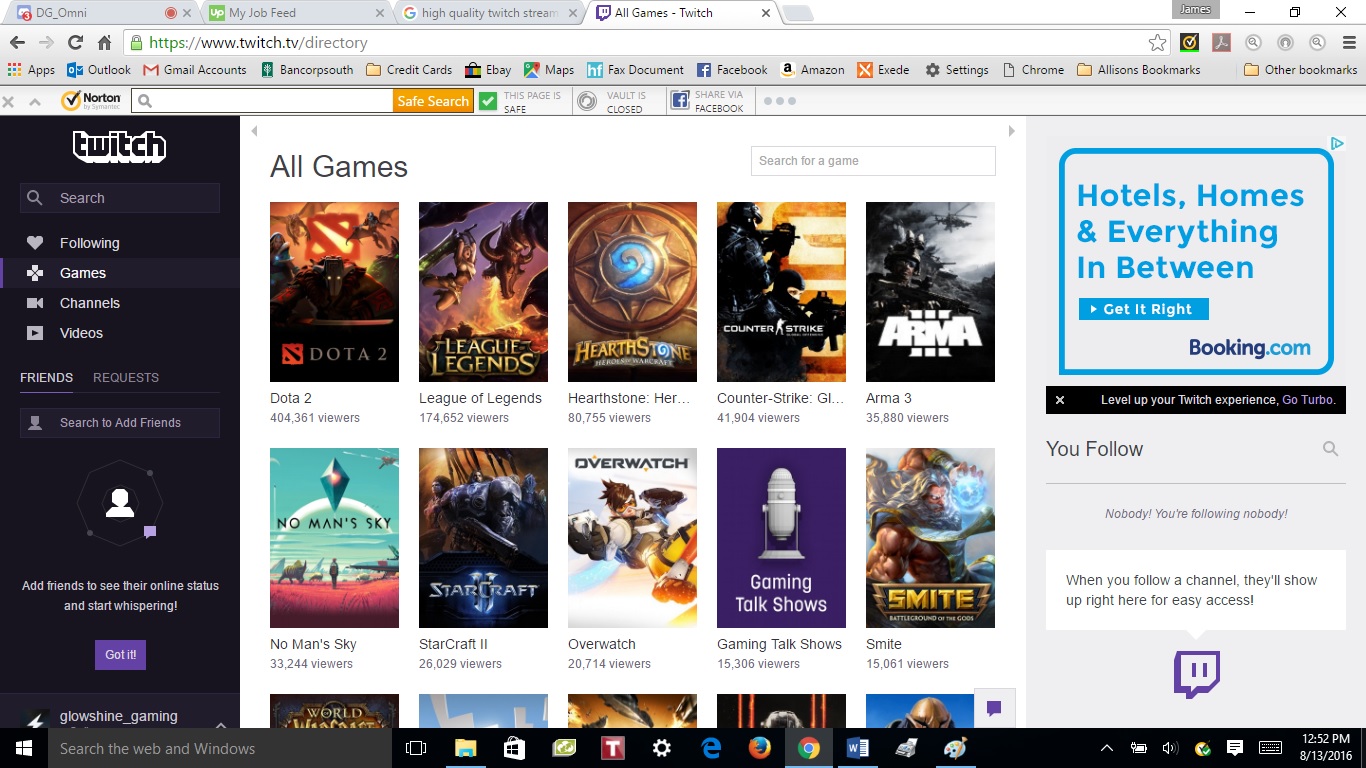This screenshot has height=768, width=1366.
Task: Click chat bubble button near scrollbar
Action: (x=994, y=708)
